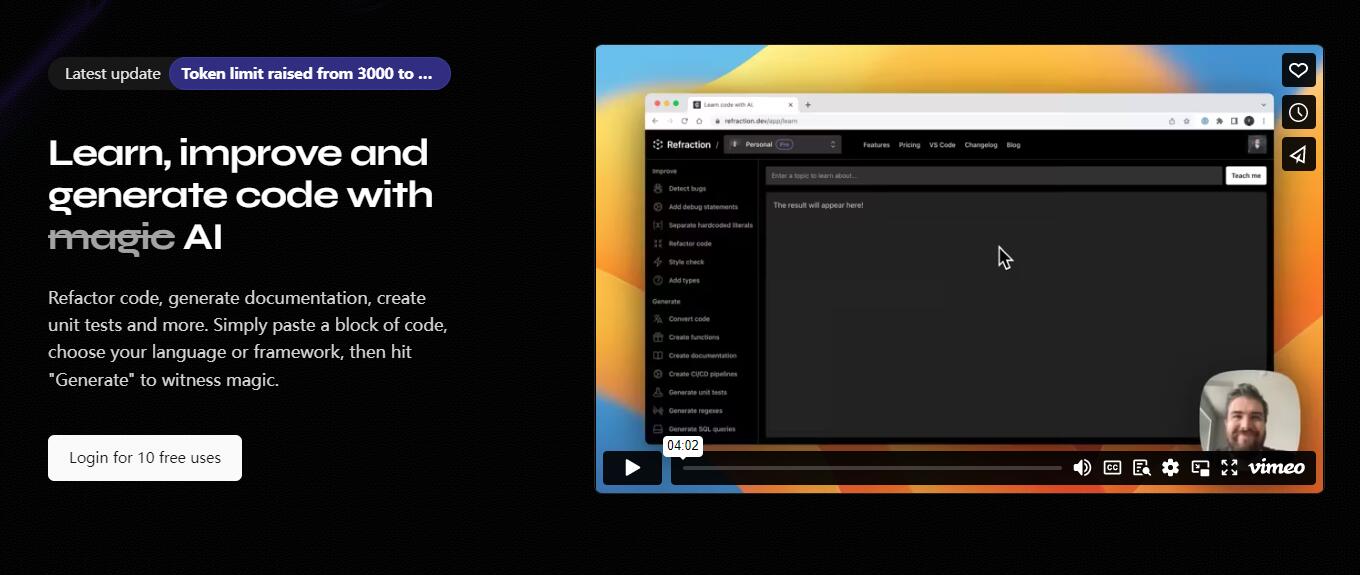Open the video transcript panel
The width and height of the screenshot is (1360, 575).
pos(1141,467)
